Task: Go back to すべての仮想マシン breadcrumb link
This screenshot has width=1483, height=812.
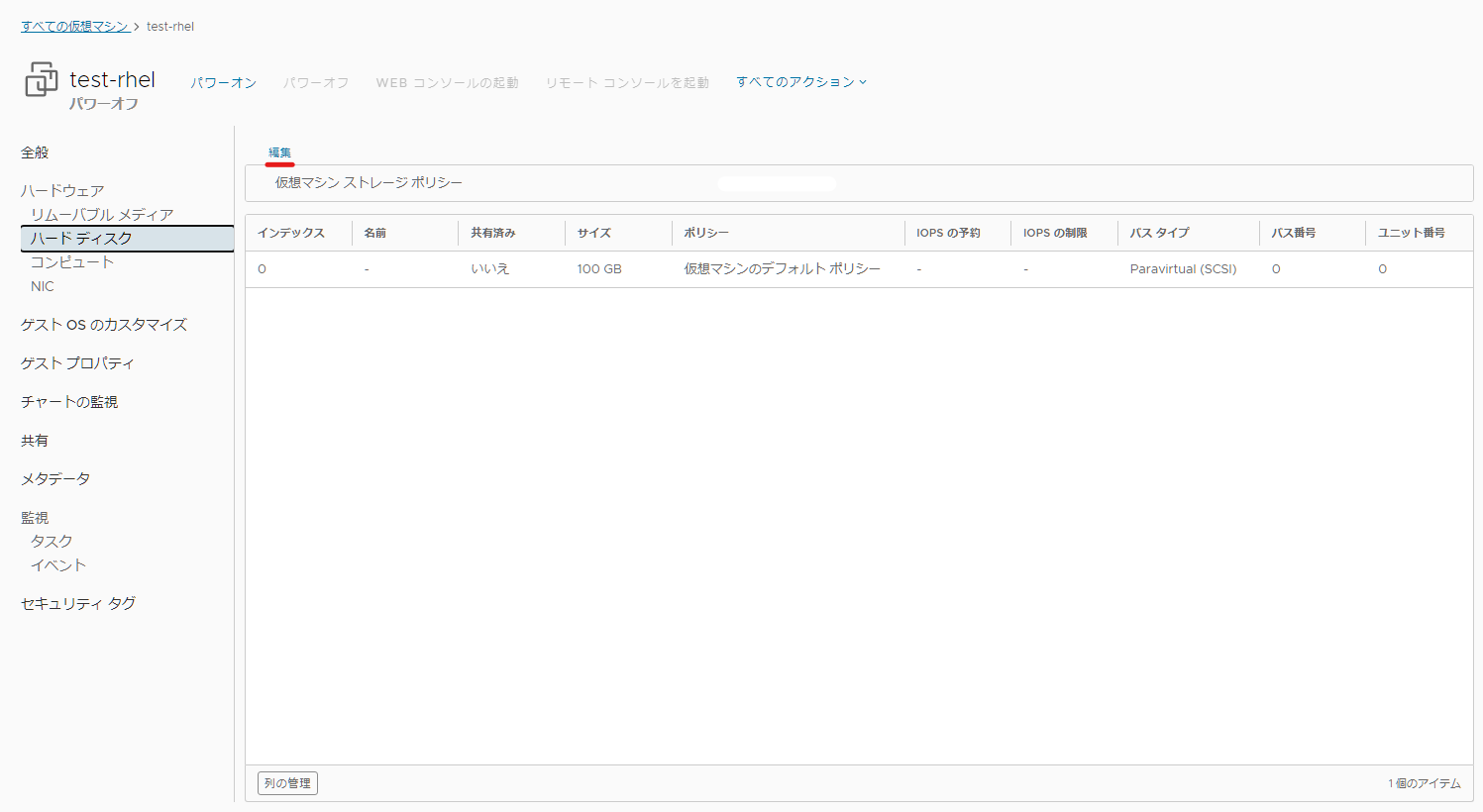Action: (75, 27)
